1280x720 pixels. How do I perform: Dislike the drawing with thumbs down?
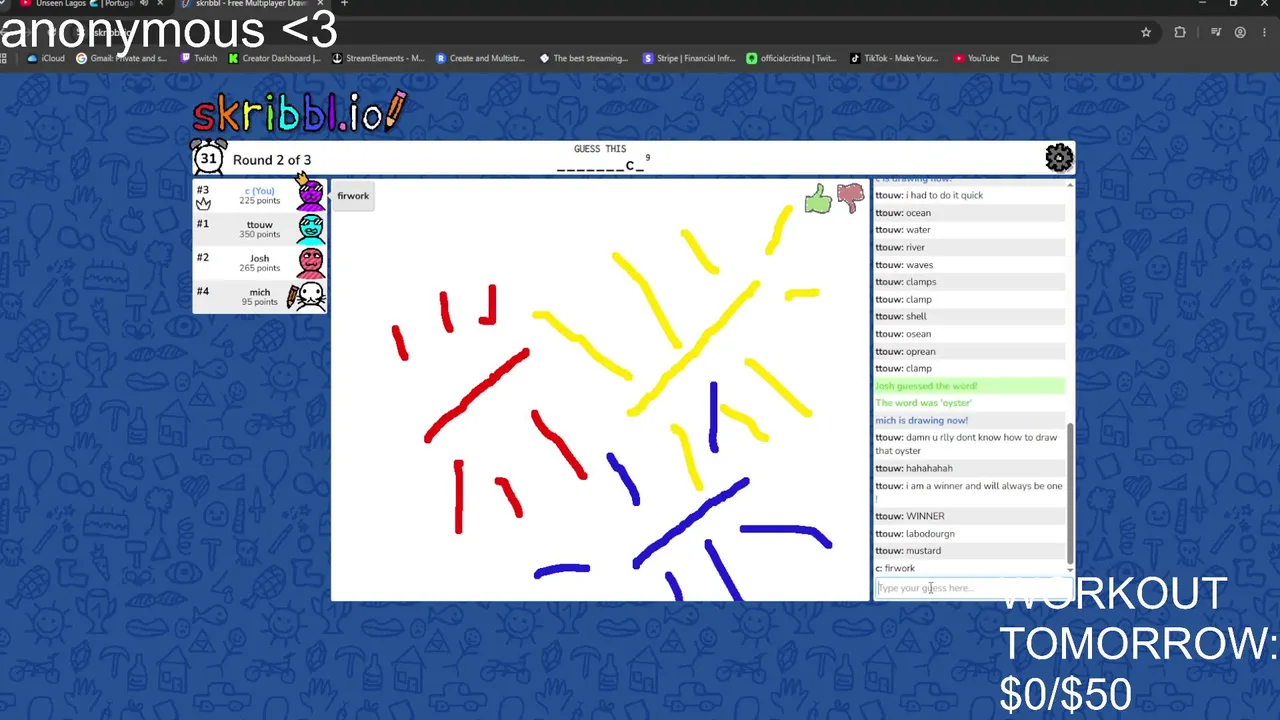(850, 198)
